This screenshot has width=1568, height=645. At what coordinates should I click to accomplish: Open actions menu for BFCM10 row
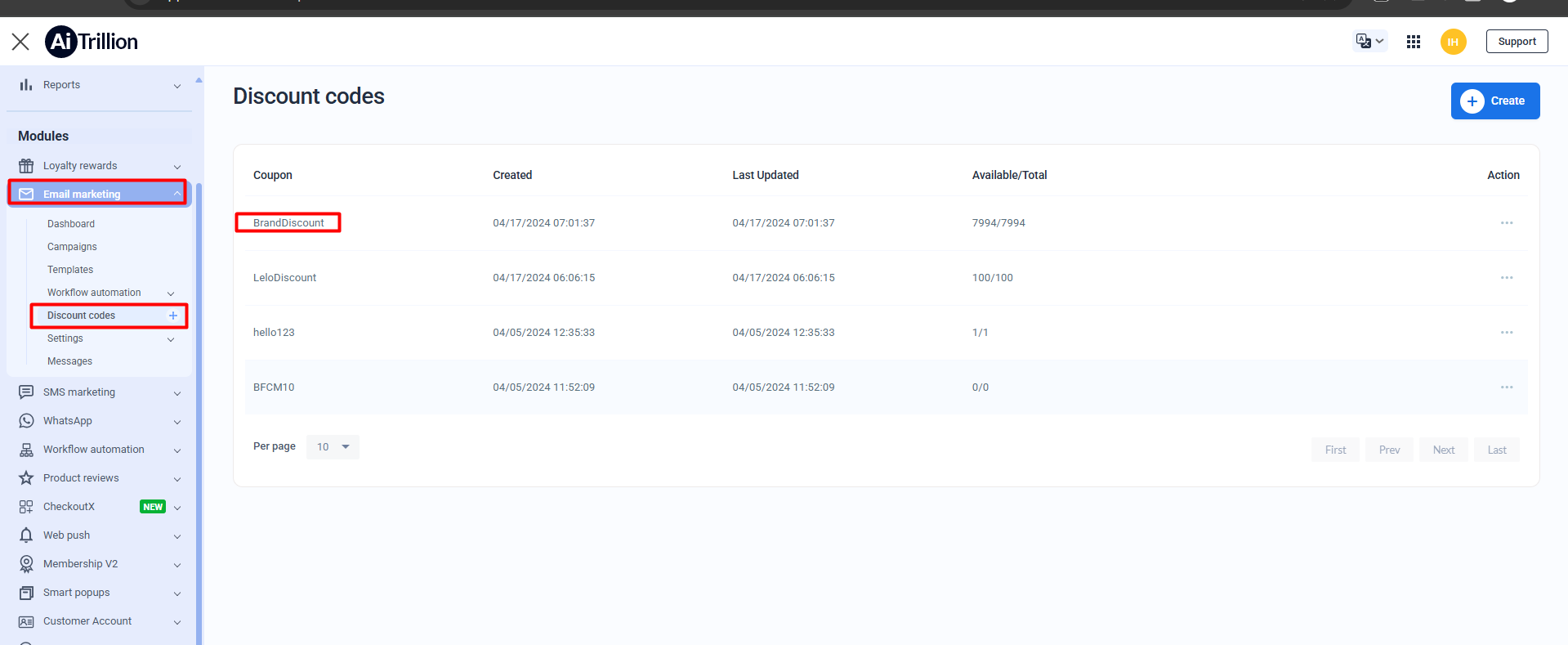[x=1507, y=387]
